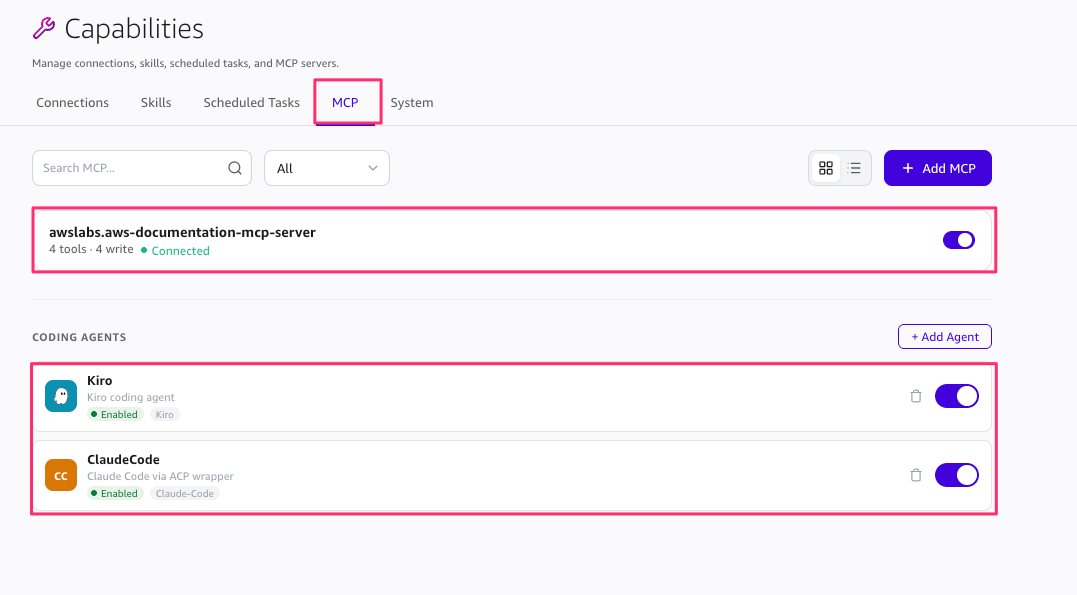The height and width of the screenshot is (595, 1077).
Task: Open the Connections tab
Action: 72,102
